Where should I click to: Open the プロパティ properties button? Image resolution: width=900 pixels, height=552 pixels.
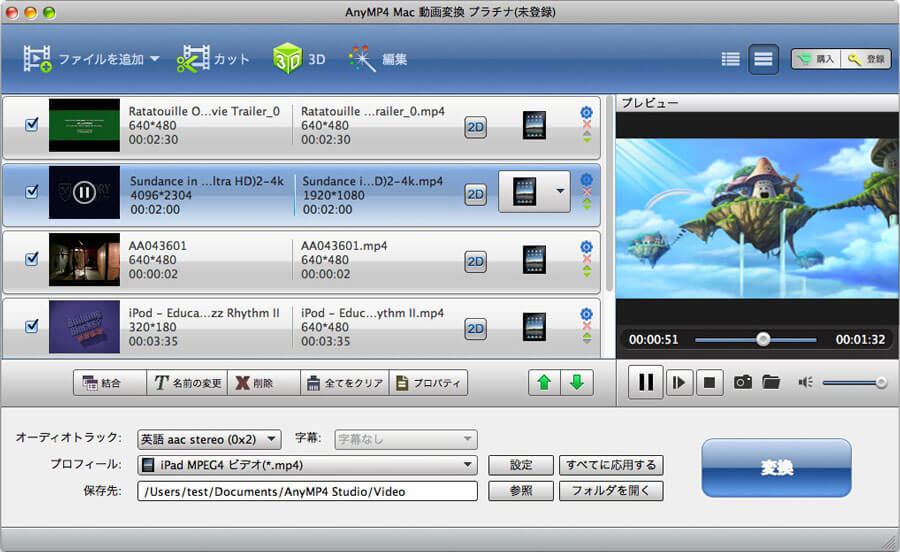pyautogui.click(x=428, y=383)
